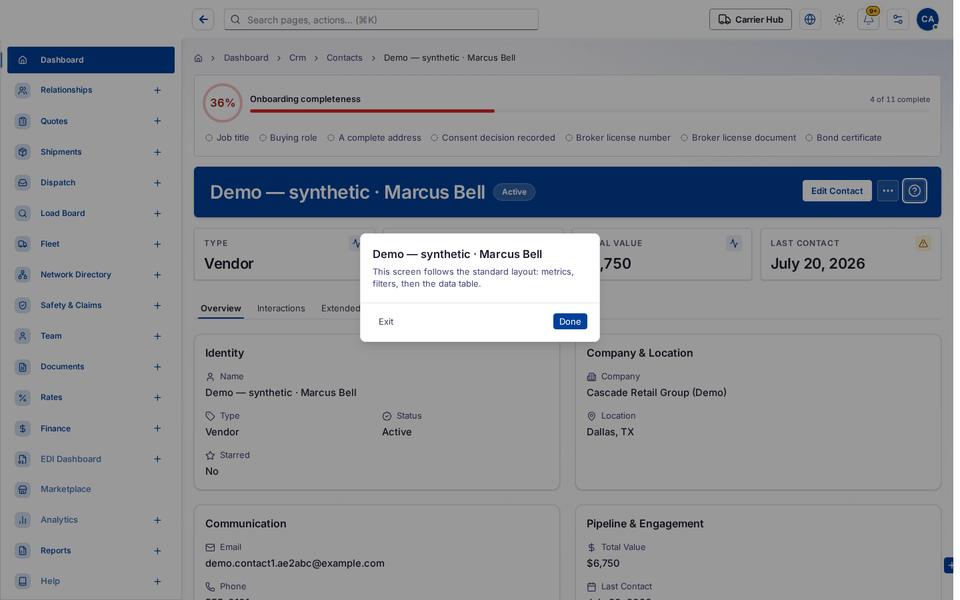Viewport: 960px width, 600px height.
Task: Click the Total Value activity icon
Action: pos(733,244)
